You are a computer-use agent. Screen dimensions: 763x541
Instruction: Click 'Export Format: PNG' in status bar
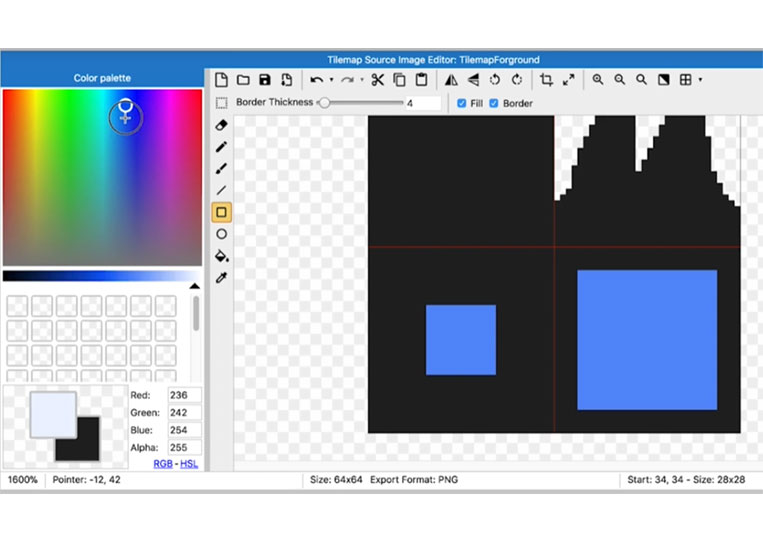[x=414, y=480]
